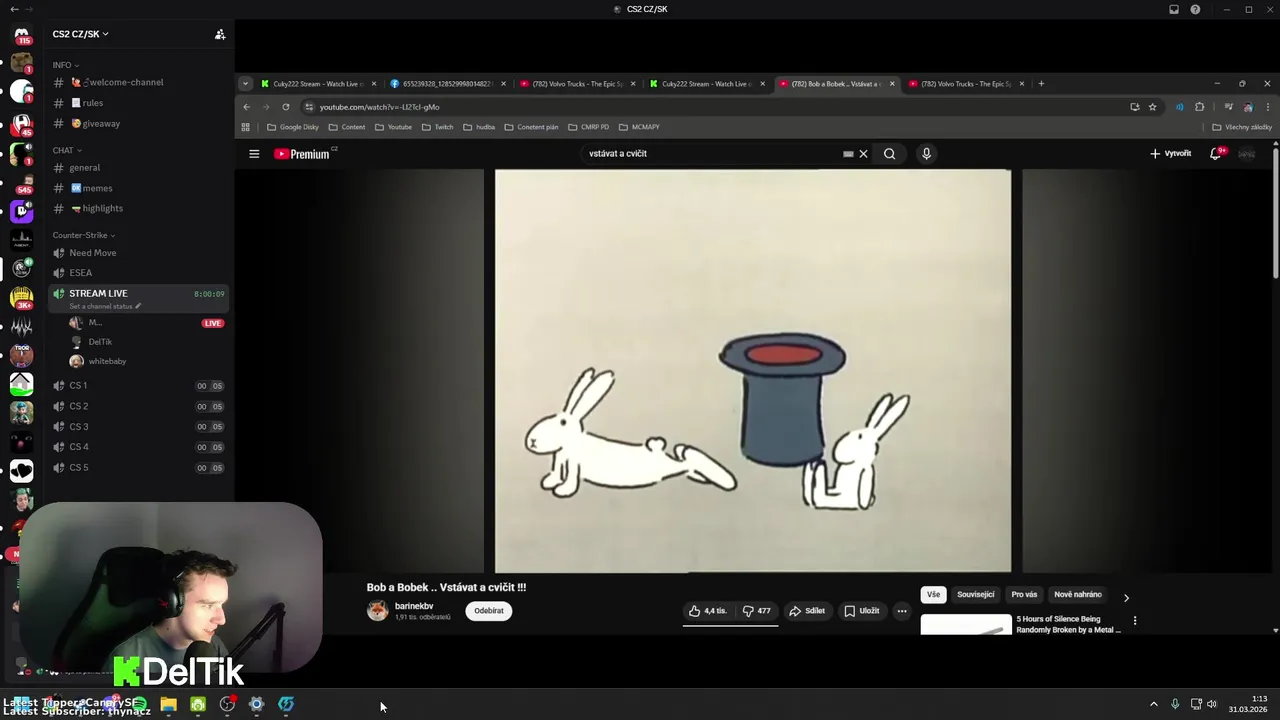
Task: Go back in the browser
Action: point(247,107)
